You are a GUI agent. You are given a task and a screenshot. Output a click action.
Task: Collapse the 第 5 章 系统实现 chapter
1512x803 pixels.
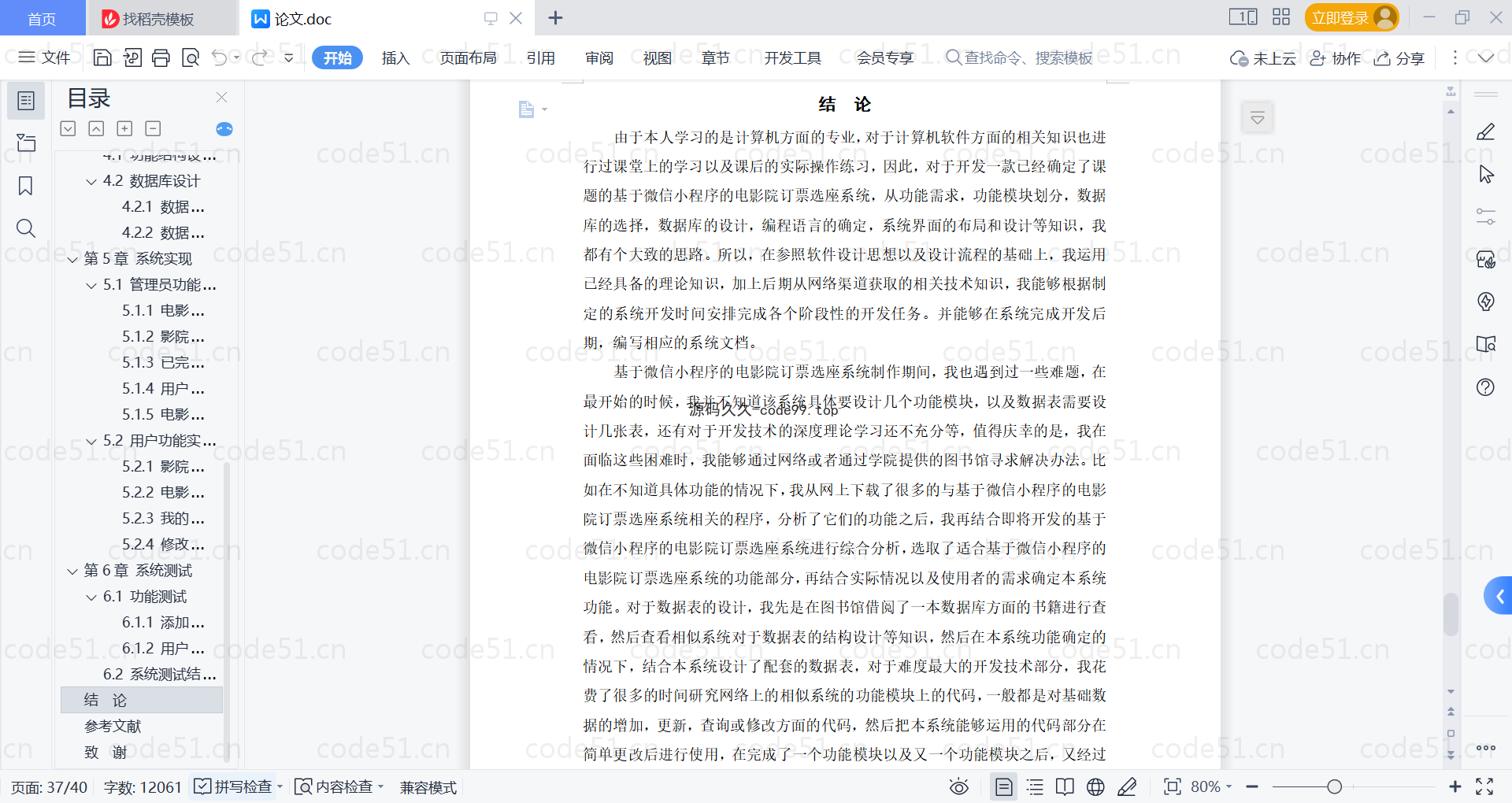pyautogui.click(x=72, y=259)
